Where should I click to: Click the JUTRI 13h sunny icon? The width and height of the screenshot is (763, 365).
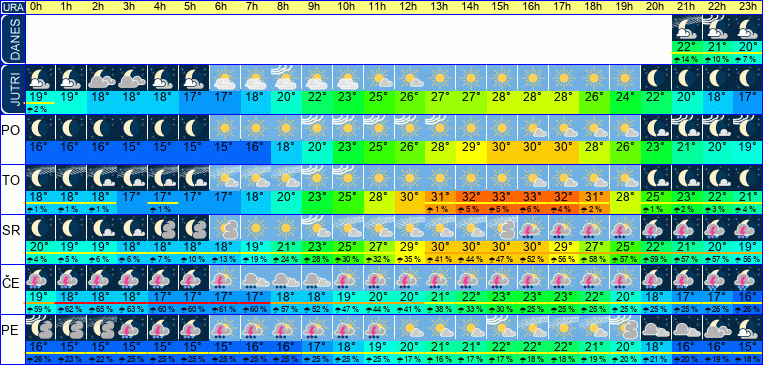click(440, 78)
